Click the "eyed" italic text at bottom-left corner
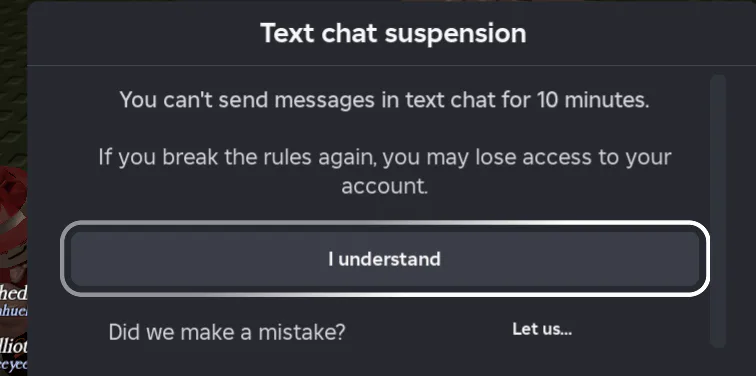Viewport: 756px width, 376px height. (14, 364)
